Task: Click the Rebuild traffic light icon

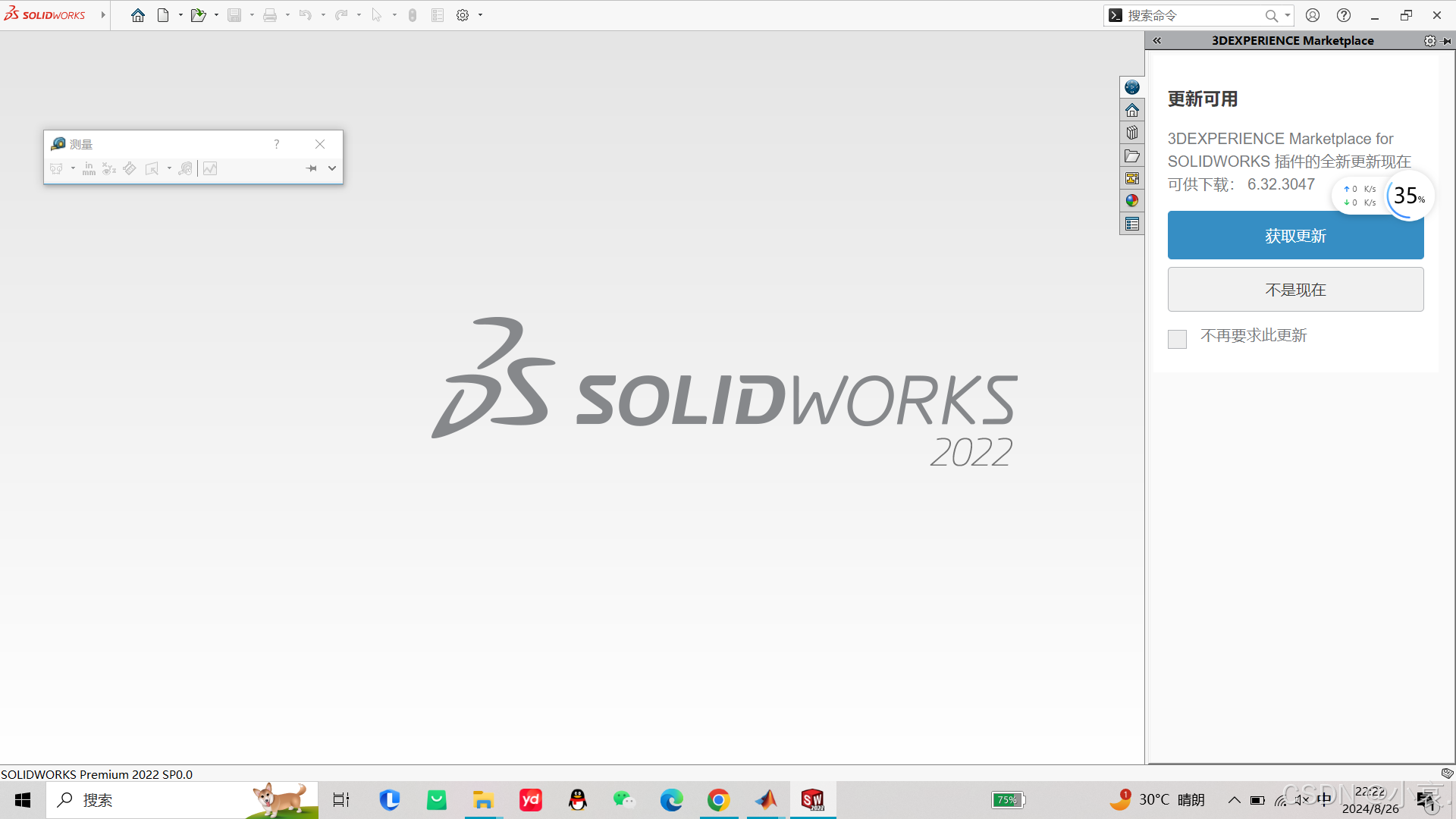Action: pos(413,15)
